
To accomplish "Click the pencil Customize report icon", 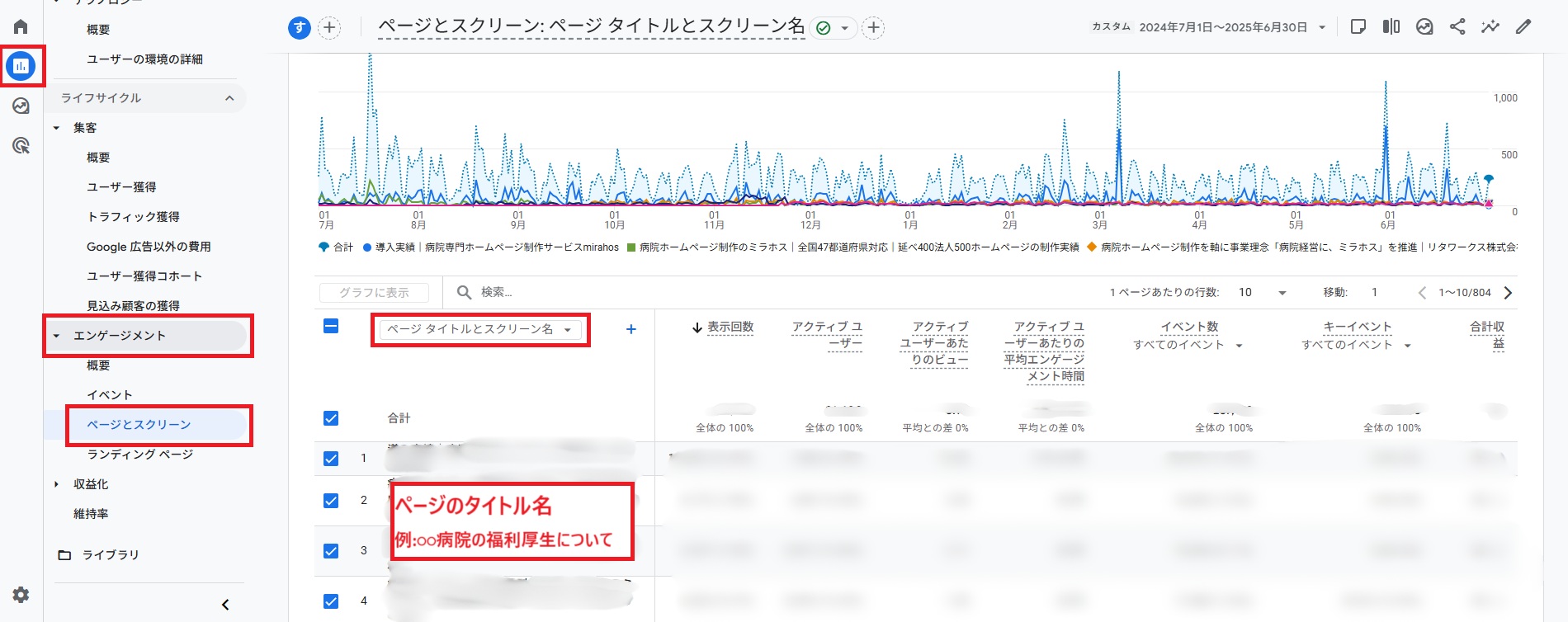I will click(x=1523, y=26).
